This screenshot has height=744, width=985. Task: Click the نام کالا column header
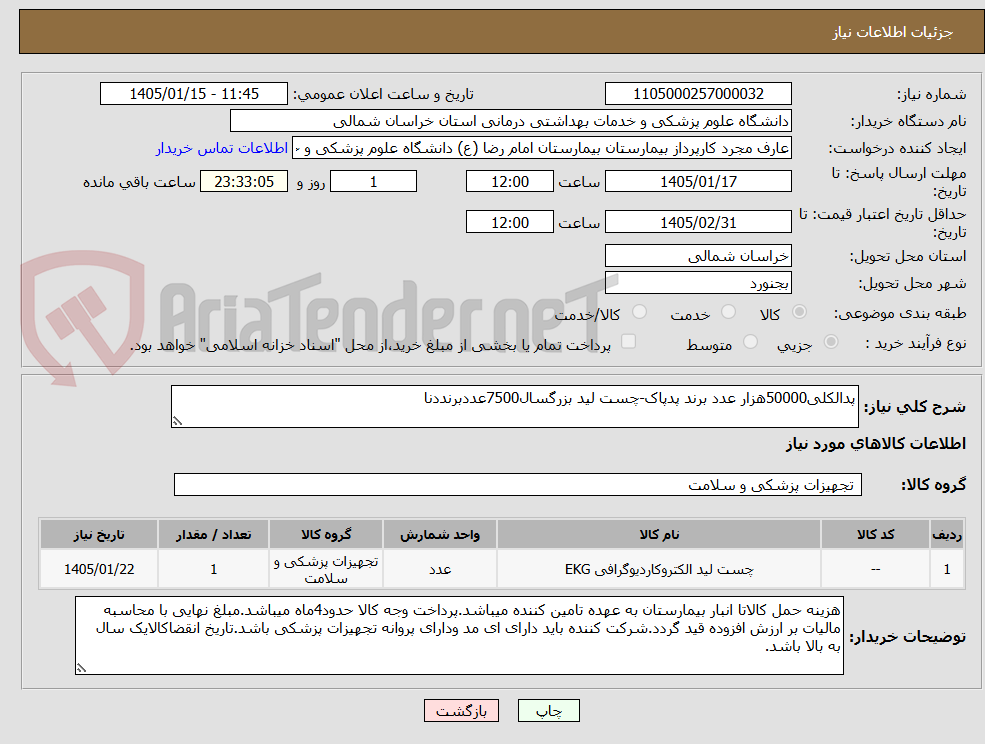[x=659, y=534]
